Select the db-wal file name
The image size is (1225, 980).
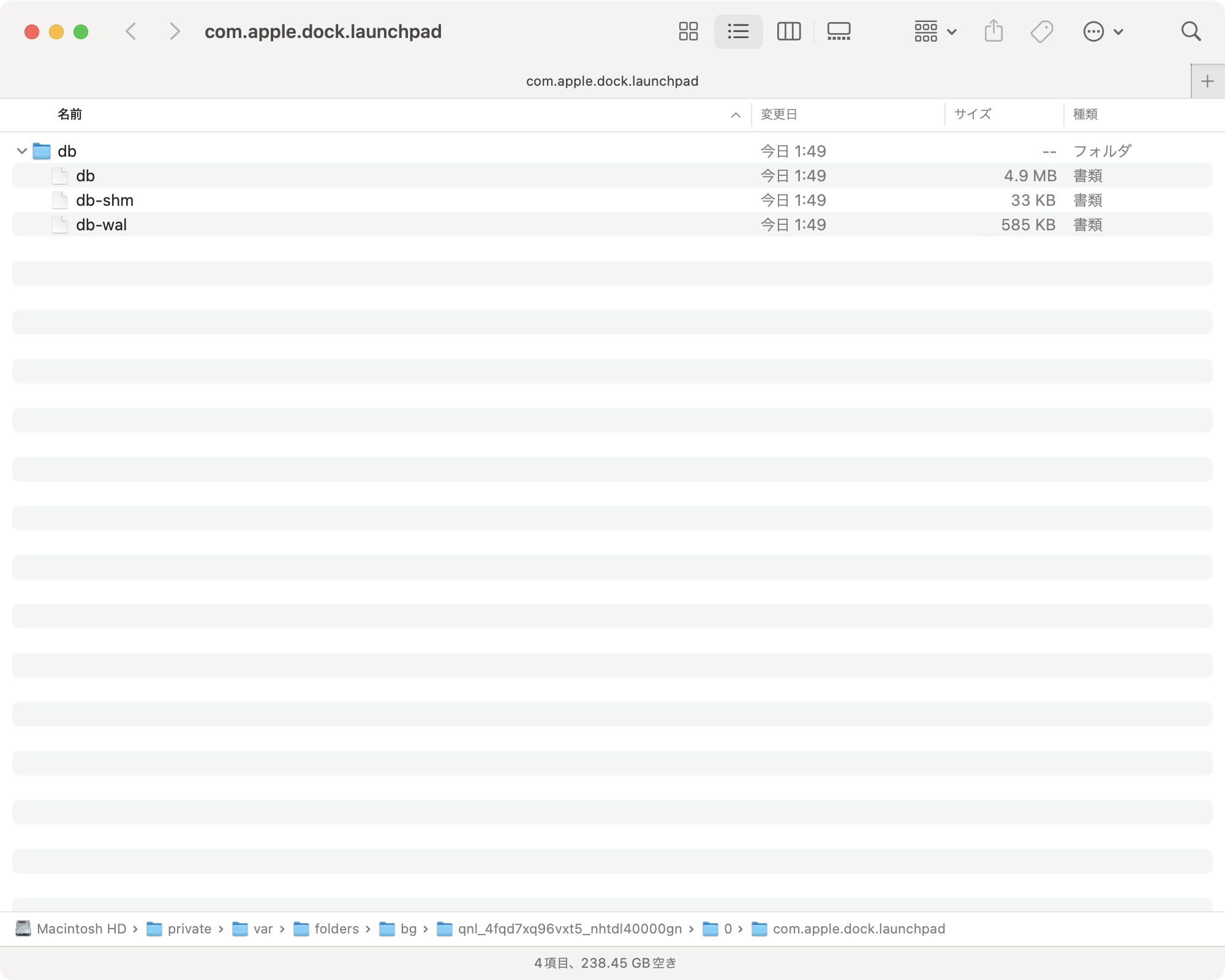pyautogui.click(x=102, y=225)
